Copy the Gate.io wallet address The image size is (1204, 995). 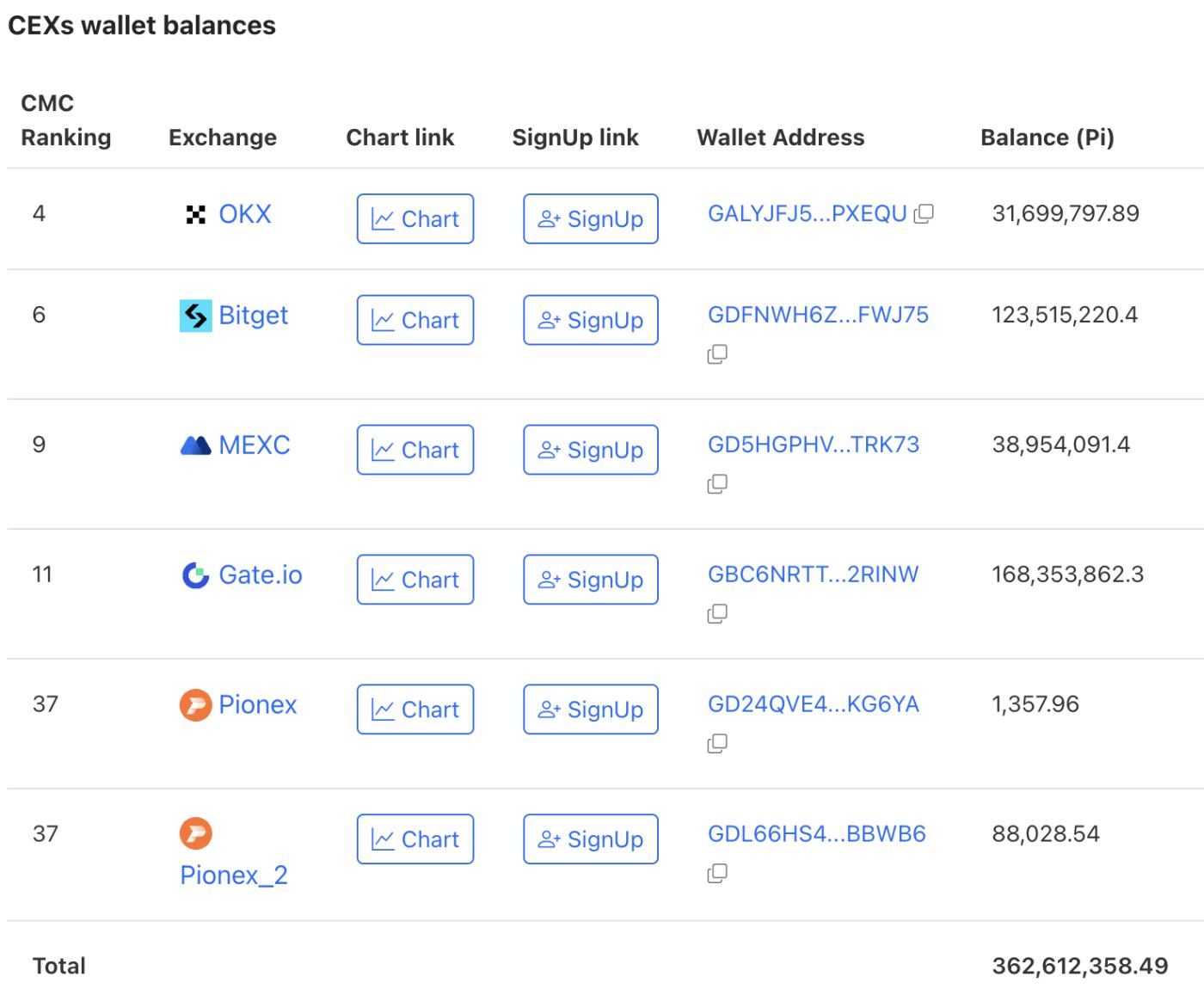(x=719, y=613)
